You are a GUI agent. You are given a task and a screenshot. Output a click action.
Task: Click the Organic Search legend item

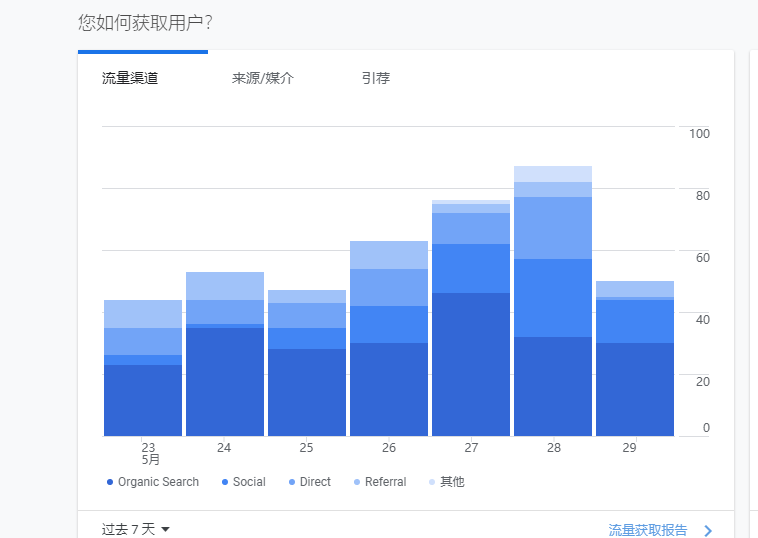click(153, 482)
